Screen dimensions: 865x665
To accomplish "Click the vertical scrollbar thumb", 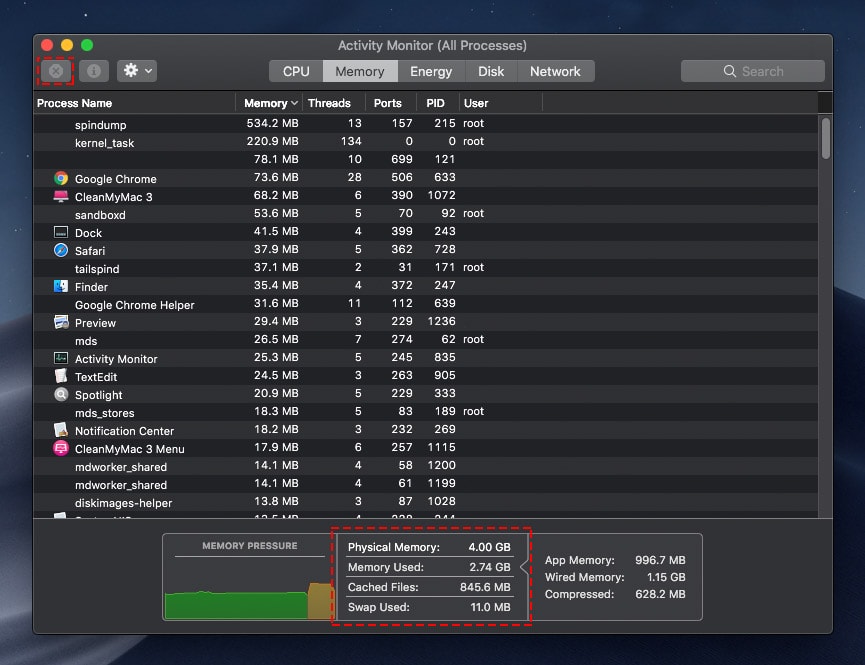I will click(x=825, y=138).
